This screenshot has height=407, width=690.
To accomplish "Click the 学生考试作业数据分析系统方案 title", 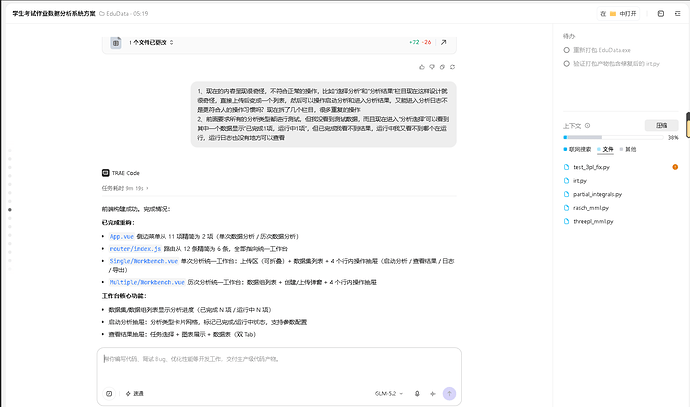I will [54, 14].
